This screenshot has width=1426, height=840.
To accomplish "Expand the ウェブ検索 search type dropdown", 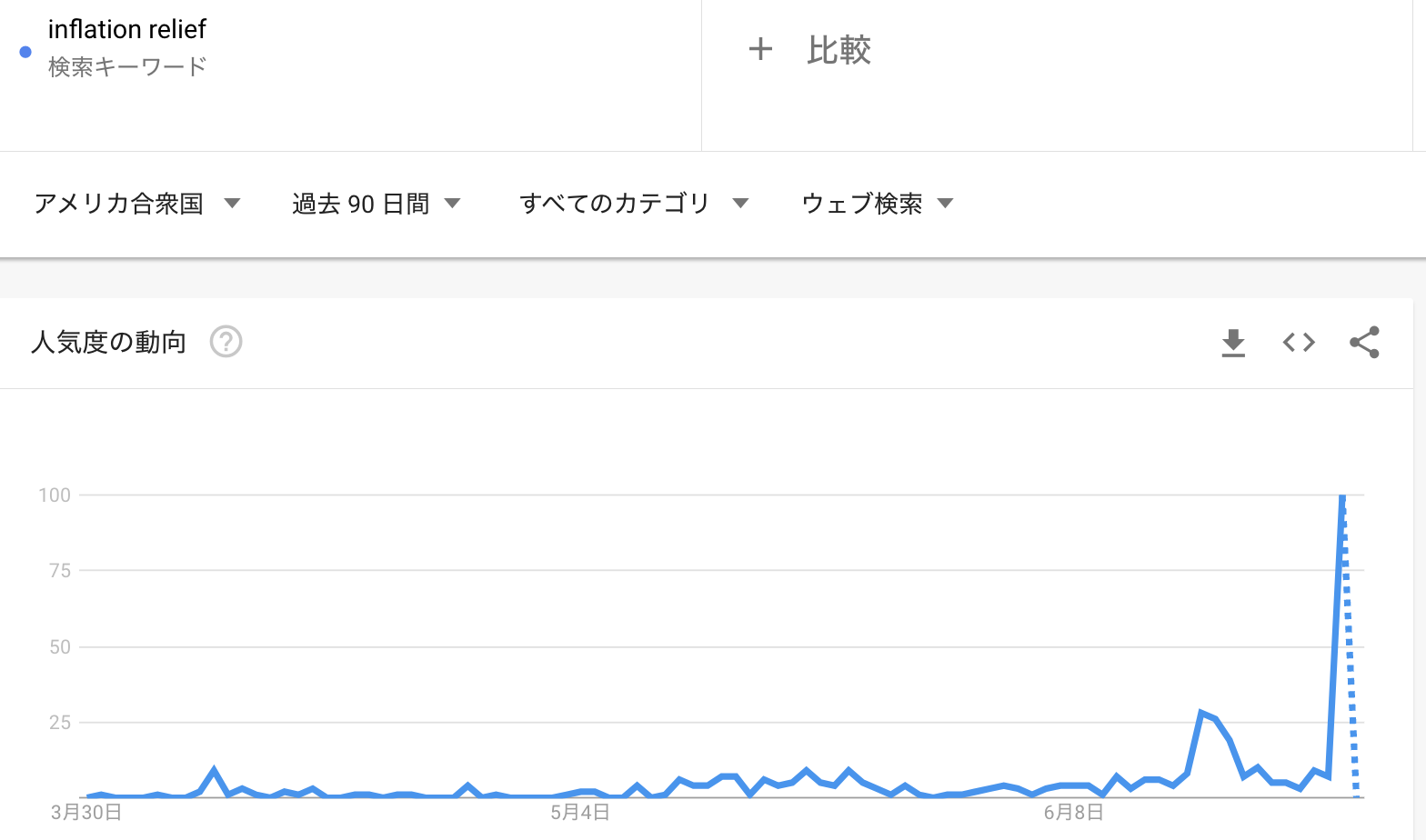I will [878, 204].
